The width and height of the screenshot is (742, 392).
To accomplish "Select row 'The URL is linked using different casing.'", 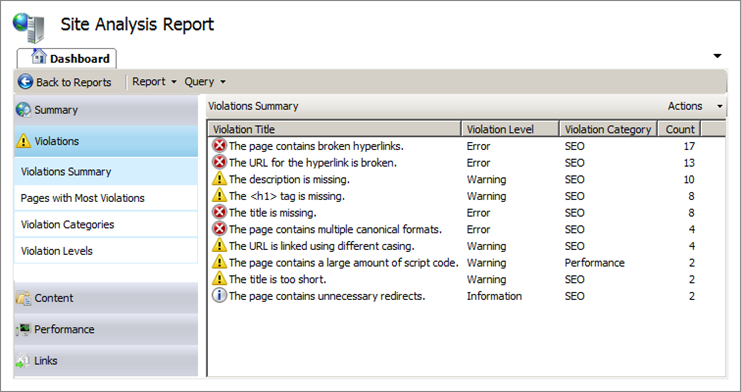I will pyautogui.click(x=466, y=246).
